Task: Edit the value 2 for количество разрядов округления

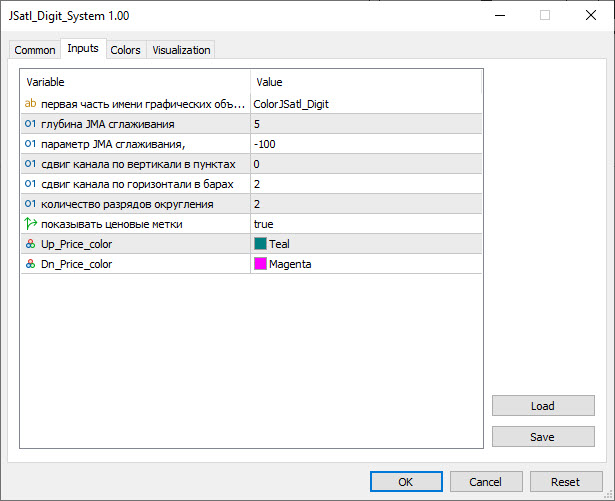Action: [366, 204]
